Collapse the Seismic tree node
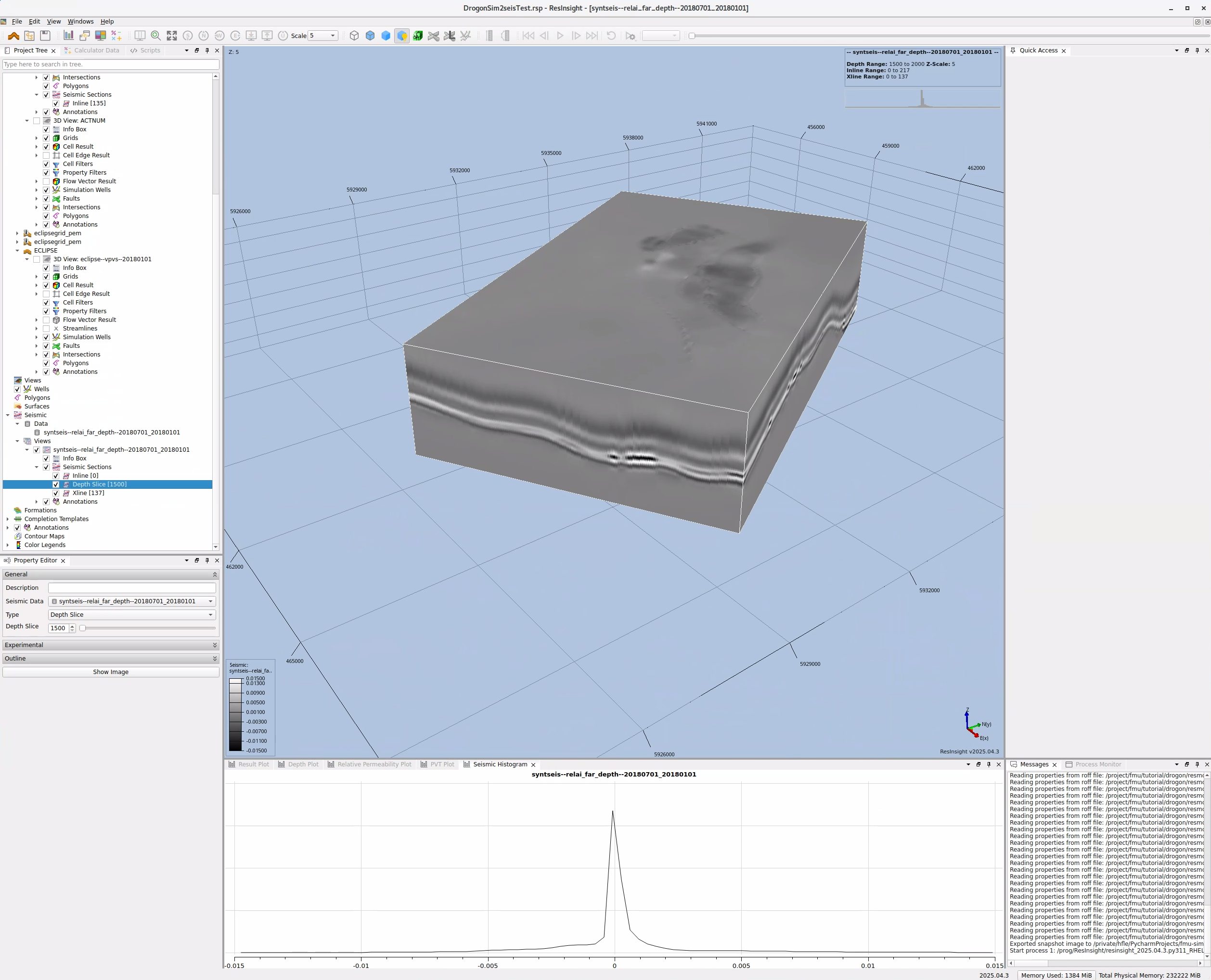This screenshot has width=1211, height=980. [8, 415]
